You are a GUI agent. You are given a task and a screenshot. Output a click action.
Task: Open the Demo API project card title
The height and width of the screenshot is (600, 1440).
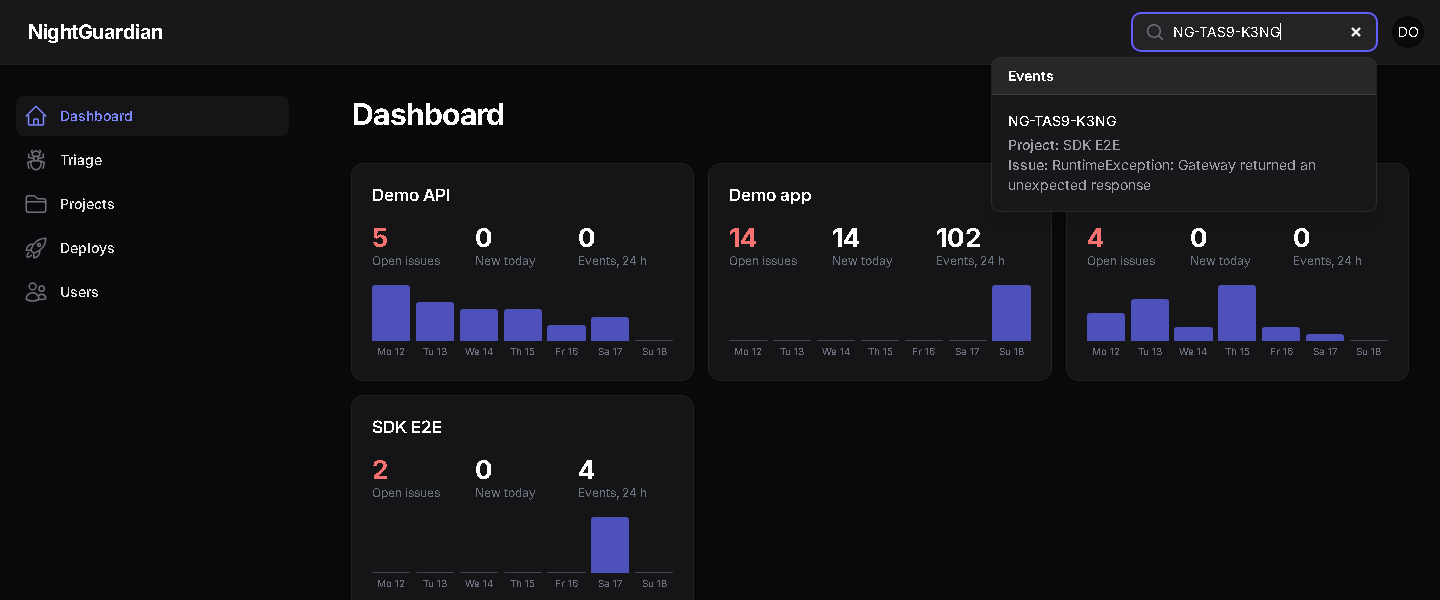tap(411, 195)
